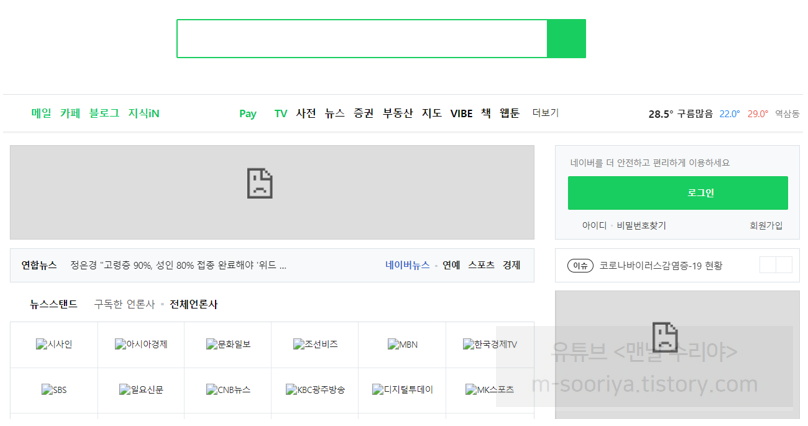Click the 네이버를 더 안전하고 편리하게 이용하세요 text
Viewport: 808px width, 426px height.
650,163
